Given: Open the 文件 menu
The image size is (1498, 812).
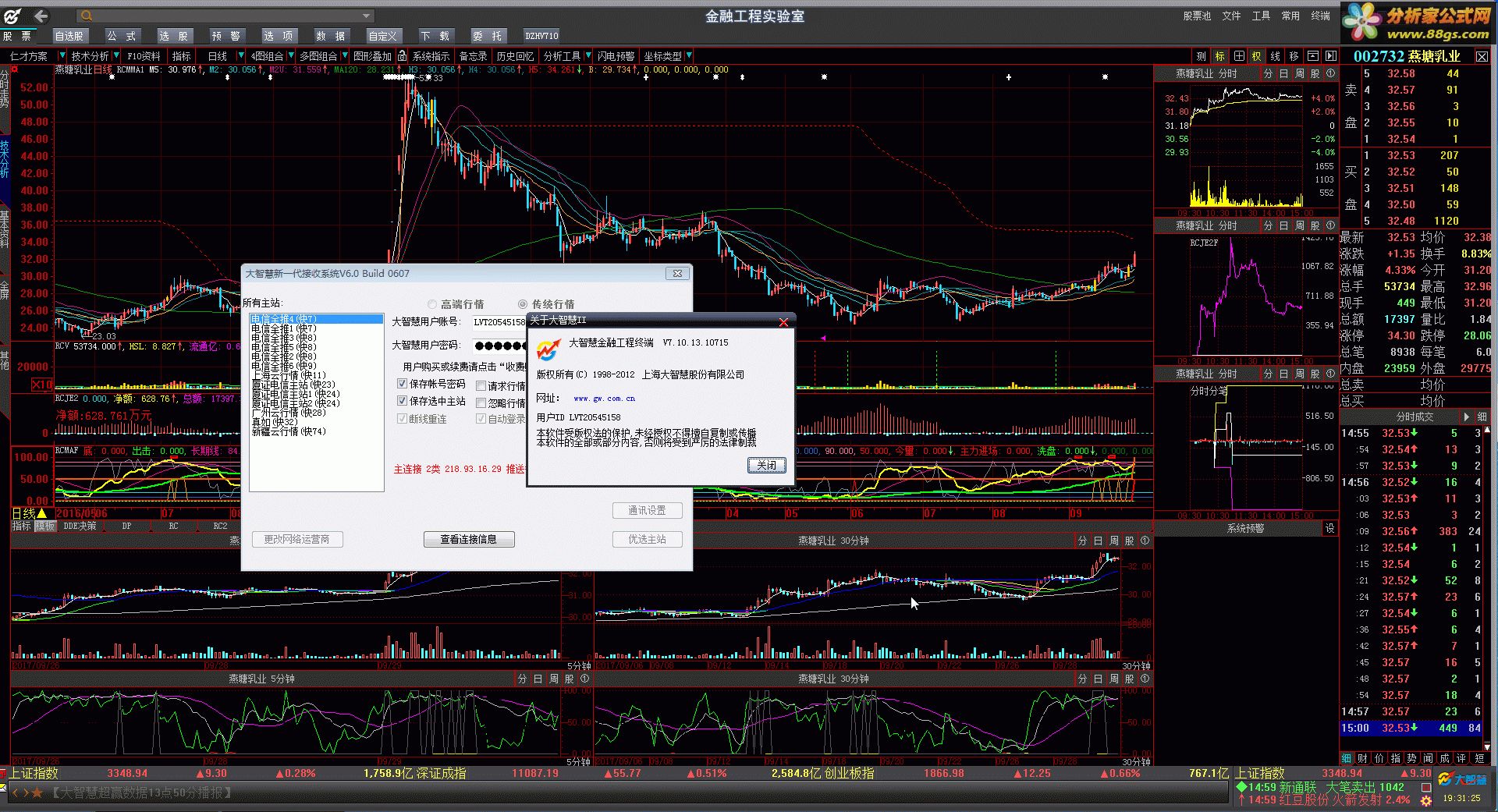Looking at the screenshot, I should (x=1231, y=16).
